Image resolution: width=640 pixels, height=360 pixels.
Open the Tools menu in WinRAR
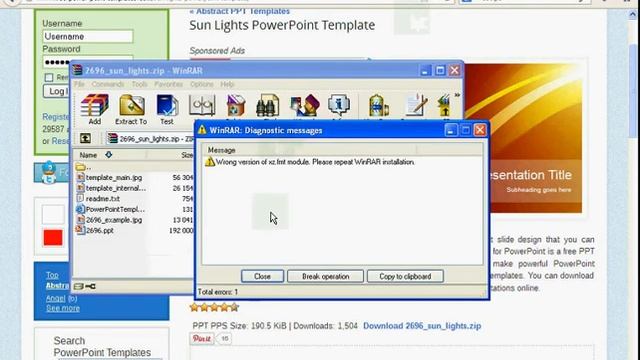[x=139, y=84]
